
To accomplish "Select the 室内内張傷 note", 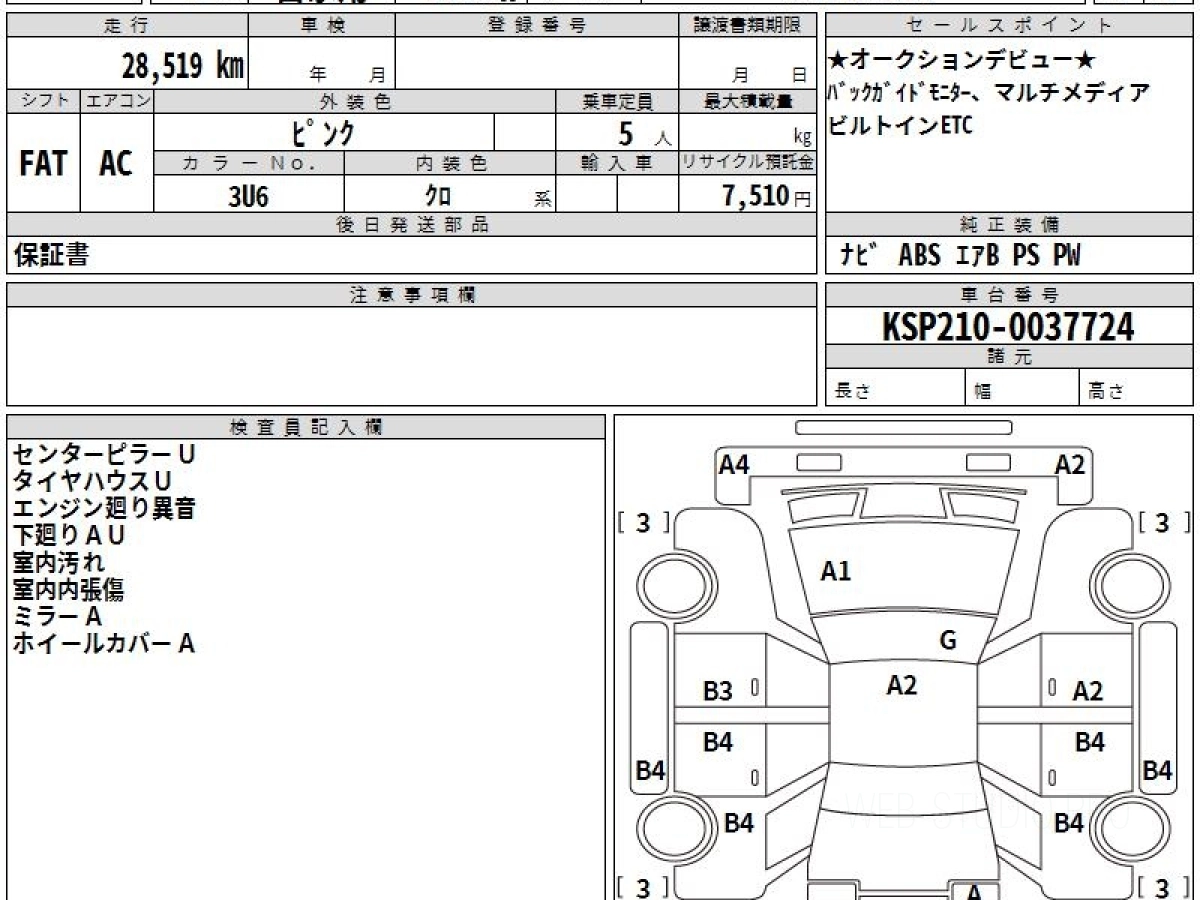I will click(x=69, y=589).
